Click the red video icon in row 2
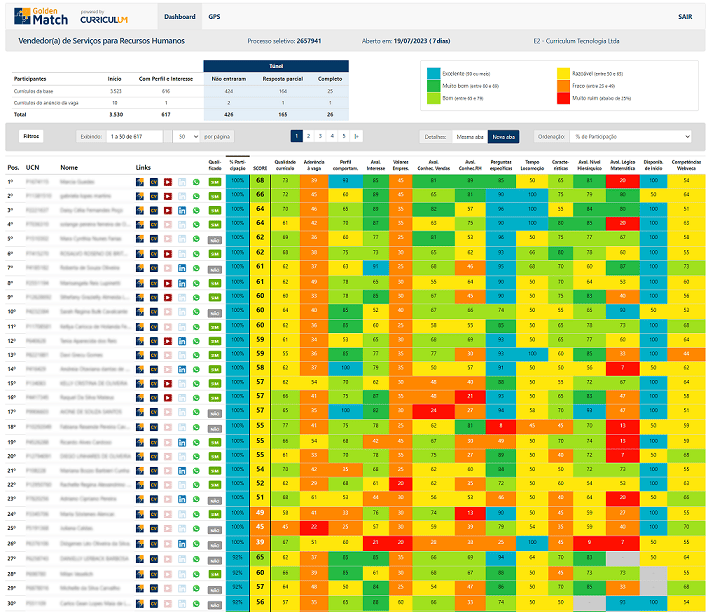This screenshot has height=612, width=708. [168, 196]
